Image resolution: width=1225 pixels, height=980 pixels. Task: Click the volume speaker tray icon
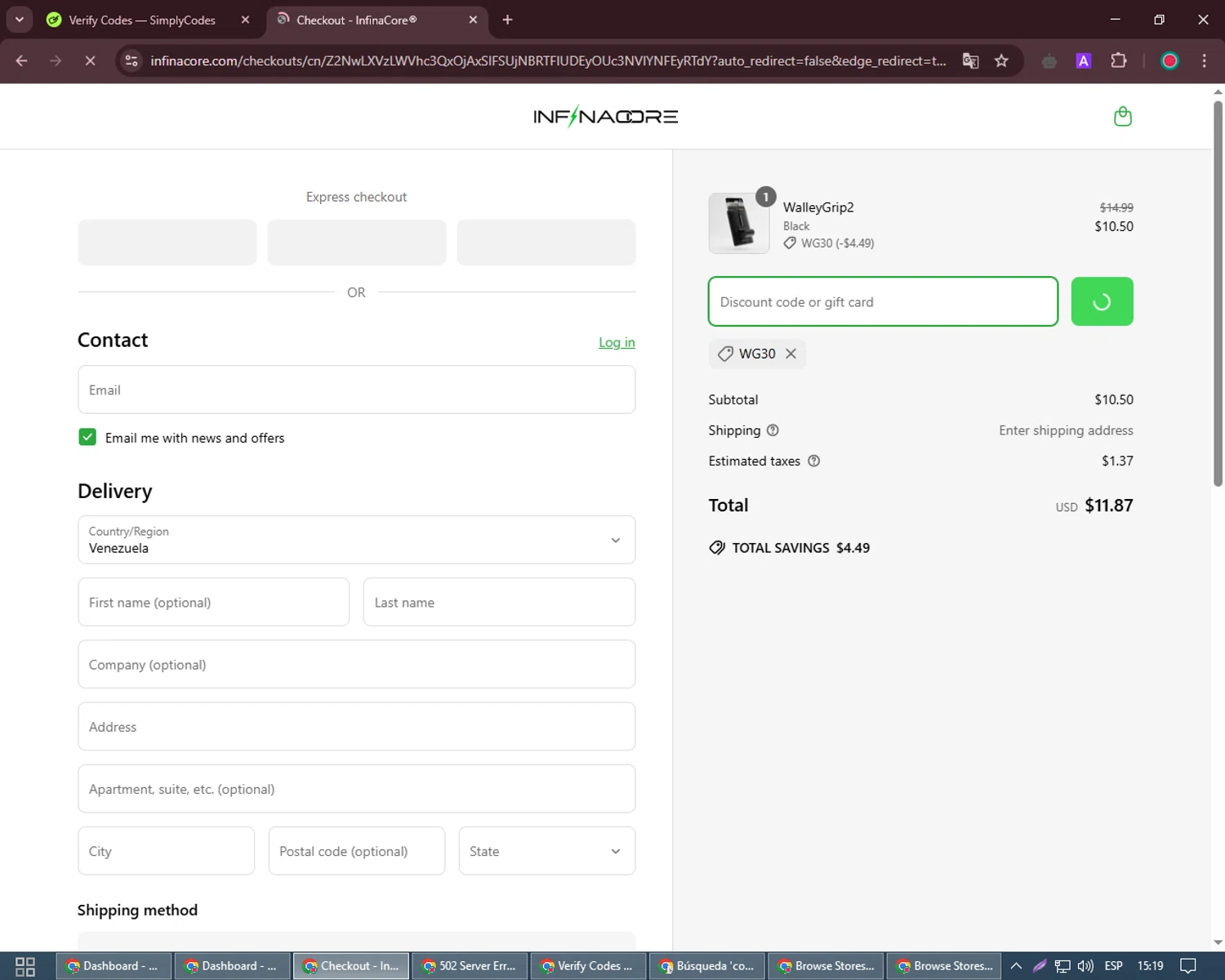point(1085,966)
